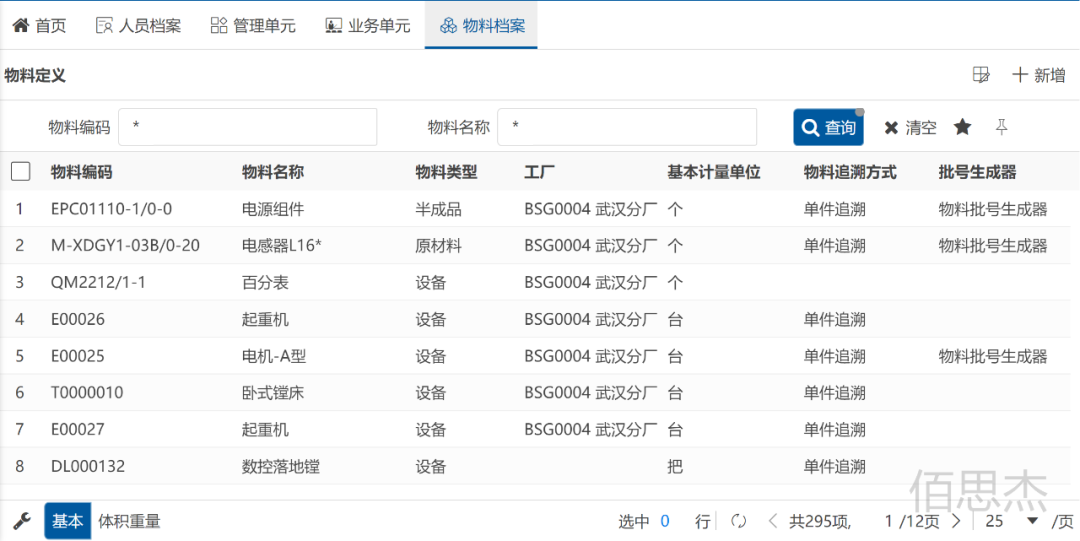Switch to the 管理单元 tab

(253, 25)
